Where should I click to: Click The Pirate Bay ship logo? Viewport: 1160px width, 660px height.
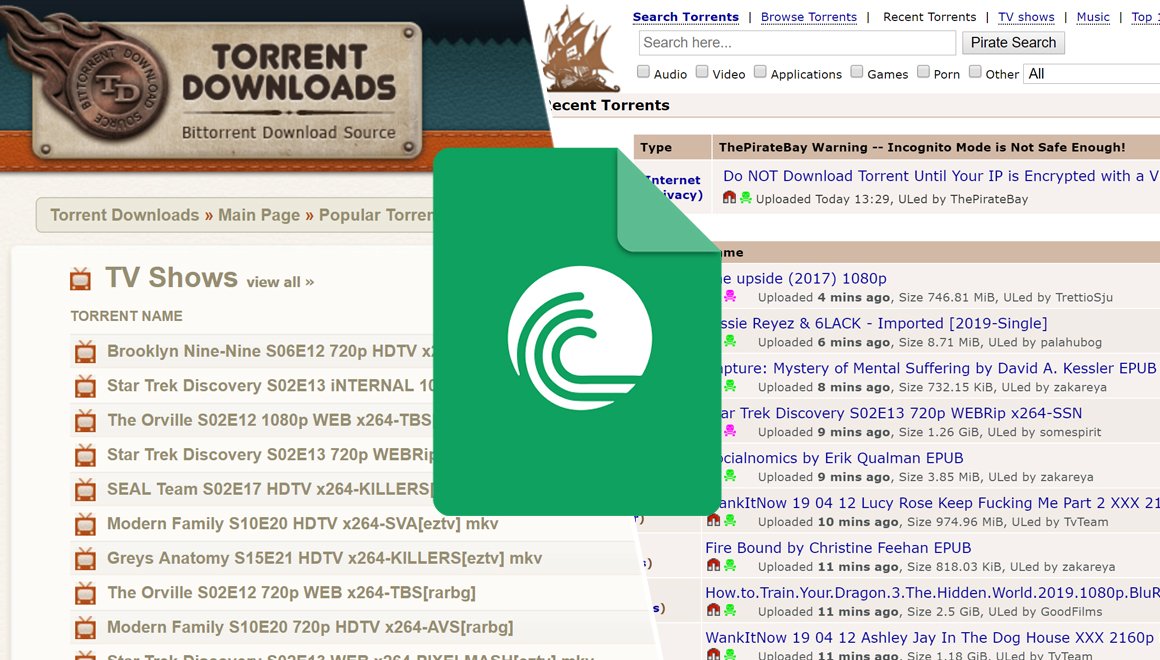click(581, 49)
